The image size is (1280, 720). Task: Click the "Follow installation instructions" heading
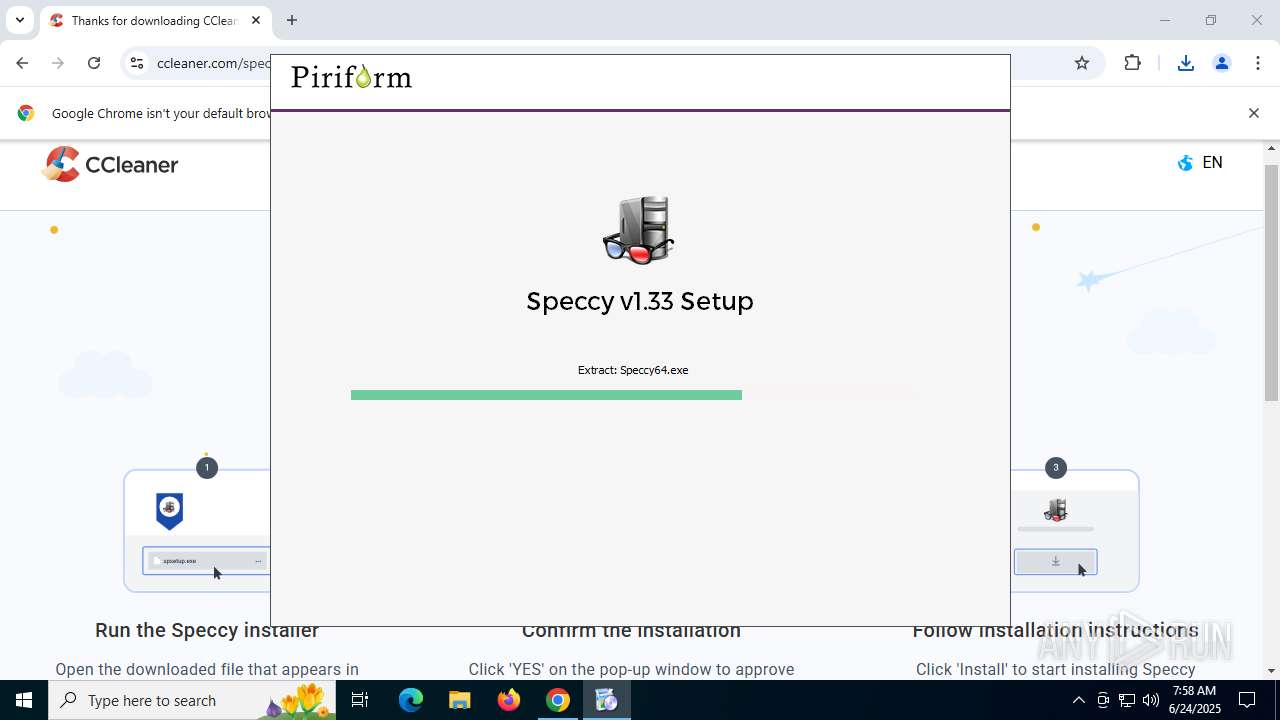(1055, 630)
